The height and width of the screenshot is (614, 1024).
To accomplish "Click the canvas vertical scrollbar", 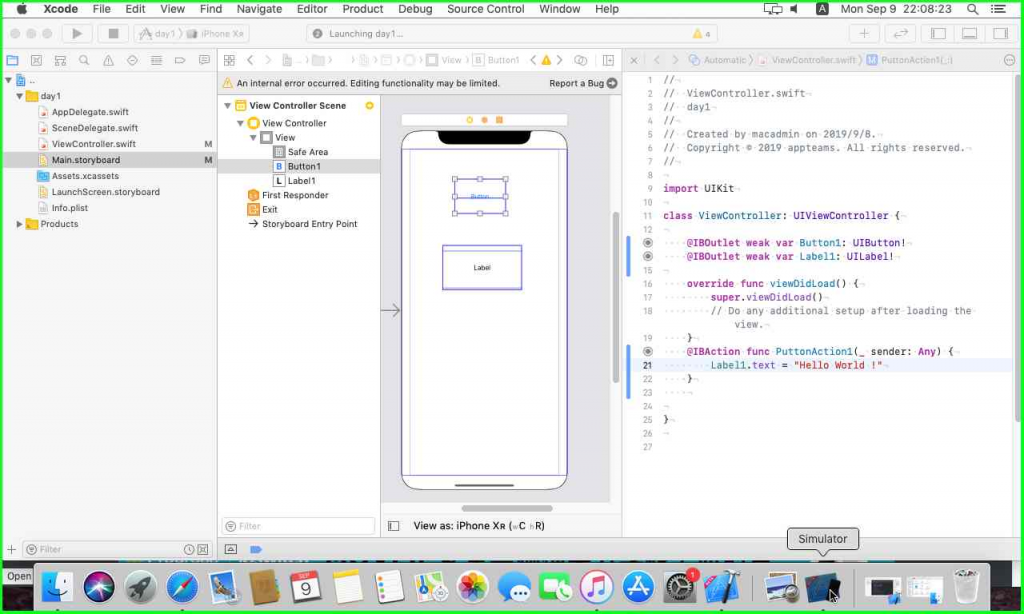I will click(615, 297).
